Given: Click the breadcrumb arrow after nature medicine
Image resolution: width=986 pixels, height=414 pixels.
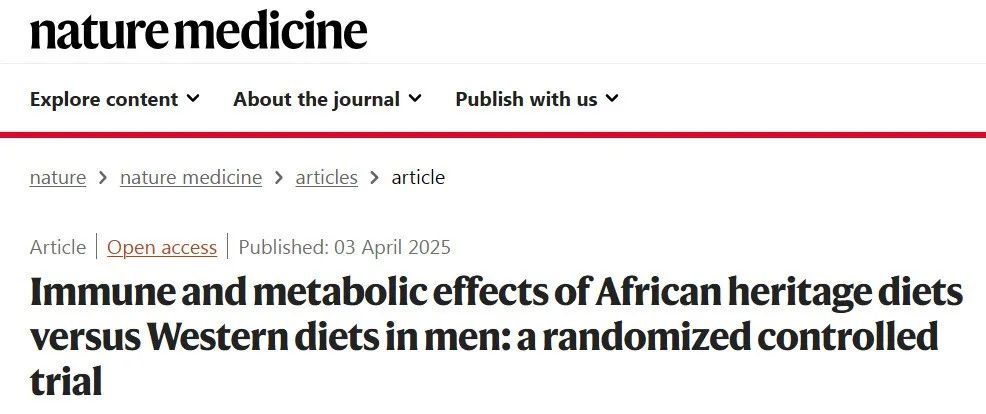Looking at the screenshot, I should (279, 178).
